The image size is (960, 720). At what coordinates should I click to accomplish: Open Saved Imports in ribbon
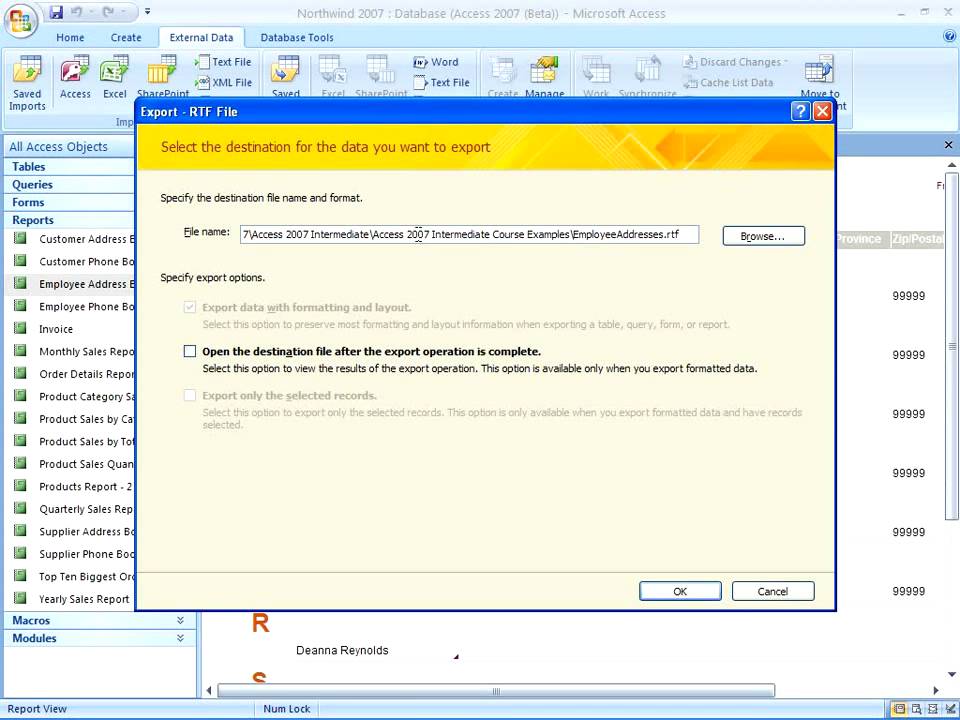pos(27,83)
